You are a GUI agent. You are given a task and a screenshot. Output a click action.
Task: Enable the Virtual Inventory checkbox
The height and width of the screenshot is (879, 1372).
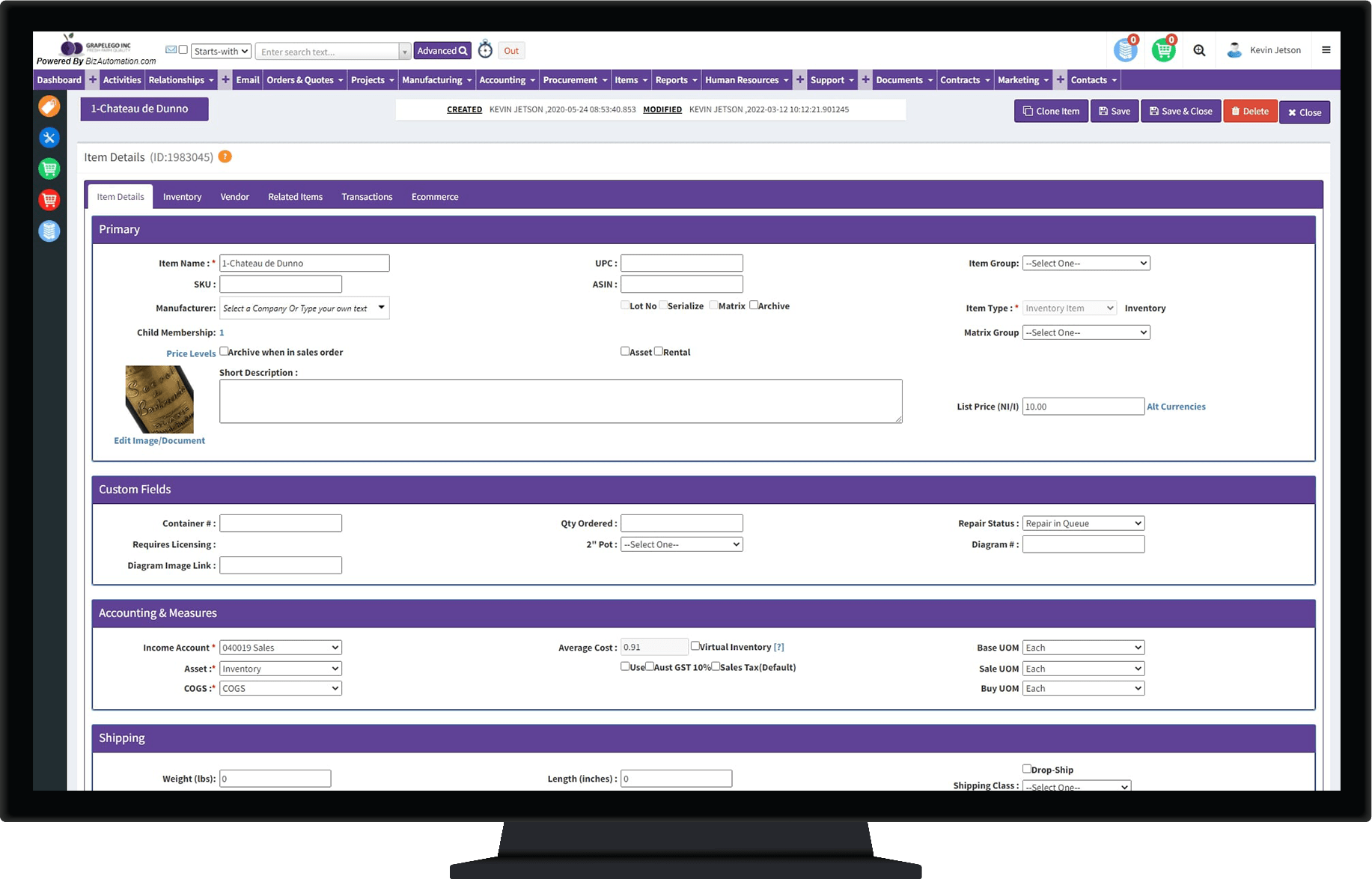695,645
